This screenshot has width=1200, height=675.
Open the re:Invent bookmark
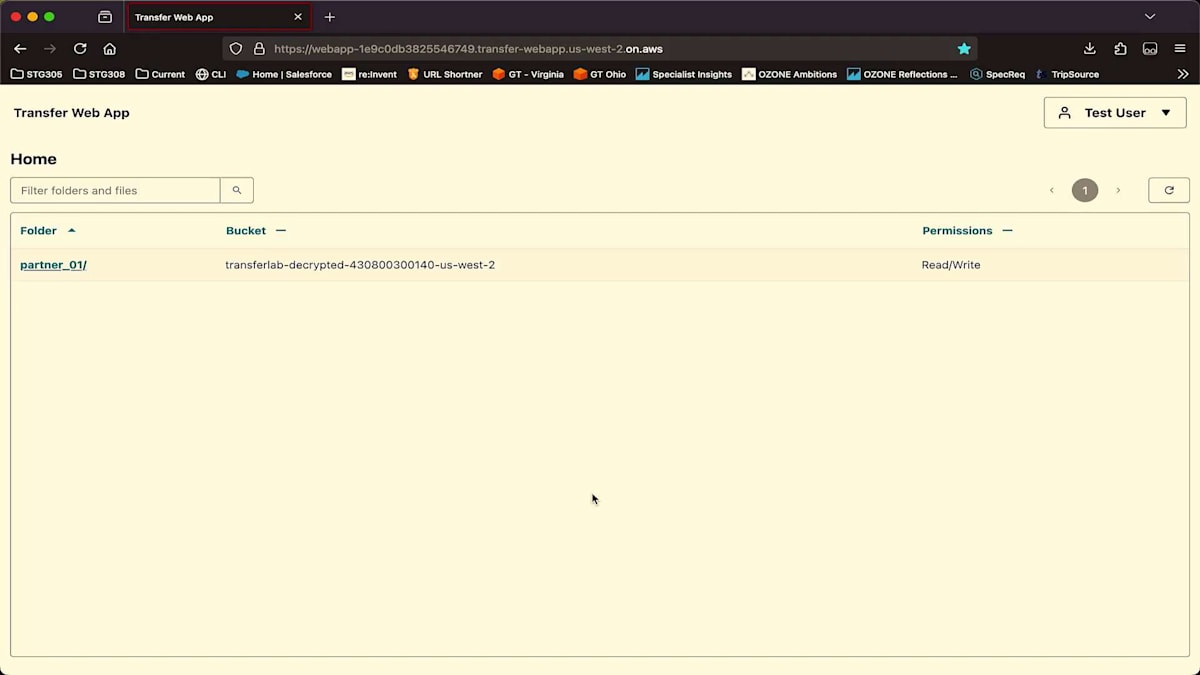coord(369,74)
